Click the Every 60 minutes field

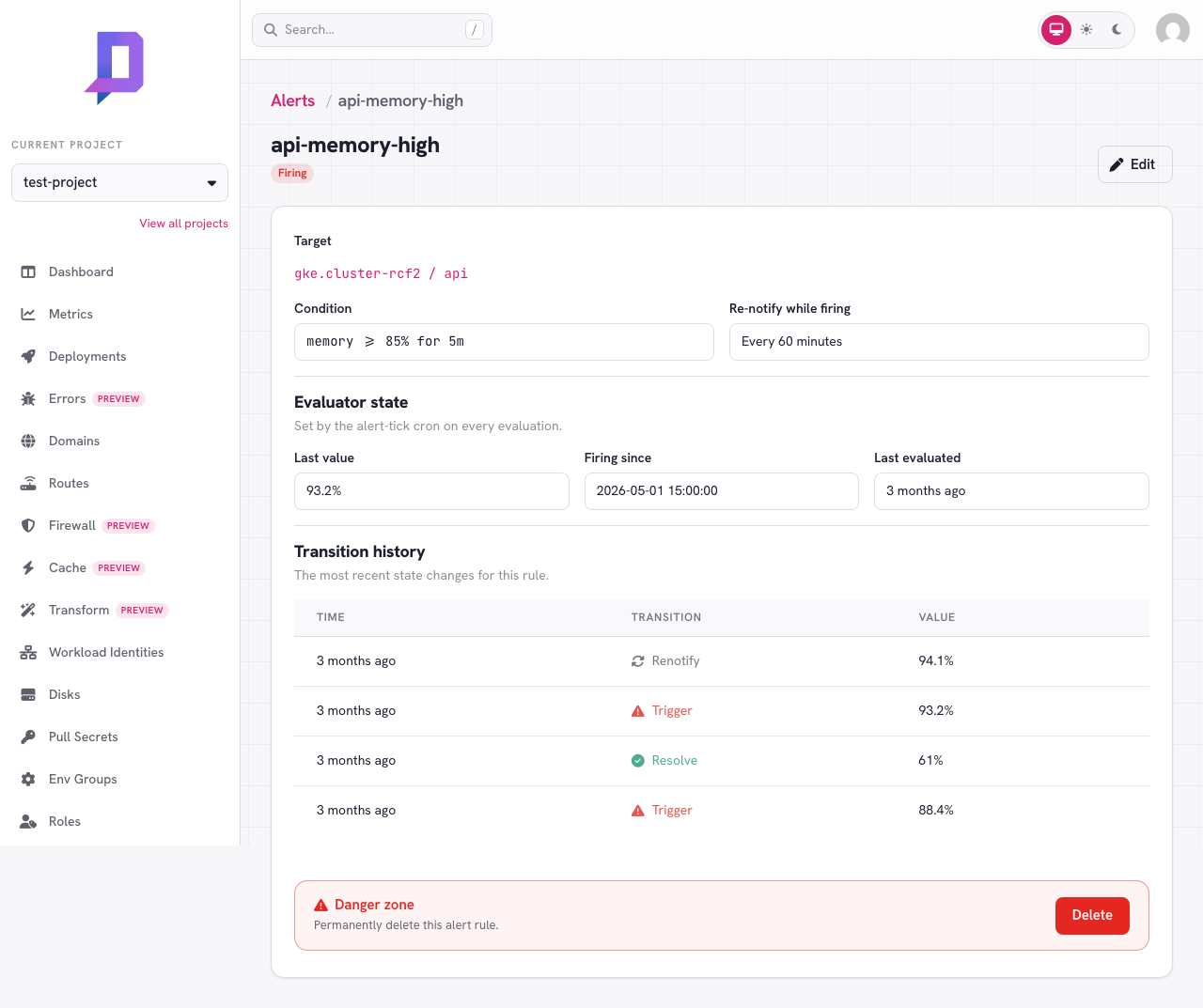[x=939, y=342]
